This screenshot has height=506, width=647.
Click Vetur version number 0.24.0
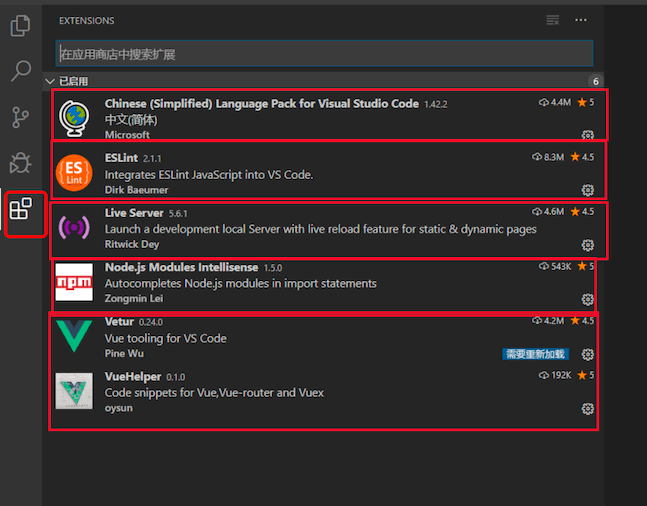[x=151, y=322]
